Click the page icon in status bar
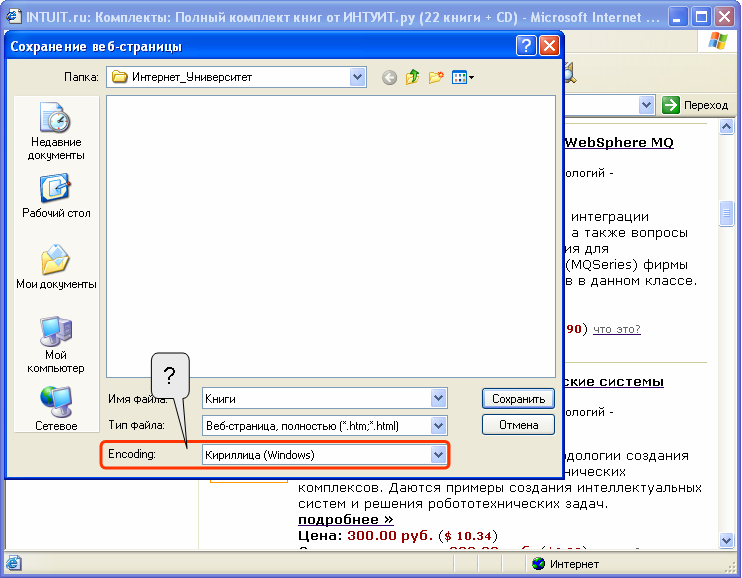Viewport: 742px width, 578px height. (x=13, y=563)
